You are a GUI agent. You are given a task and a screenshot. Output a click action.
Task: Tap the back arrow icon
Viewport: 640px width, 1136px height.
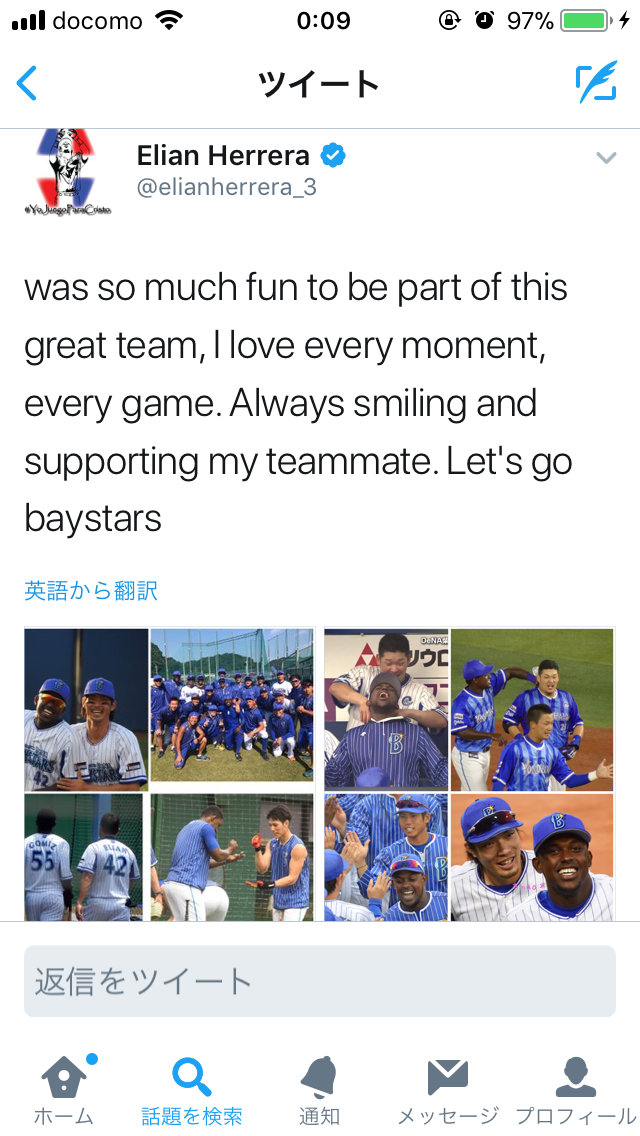pyautogui.click(x=28, y=84)
